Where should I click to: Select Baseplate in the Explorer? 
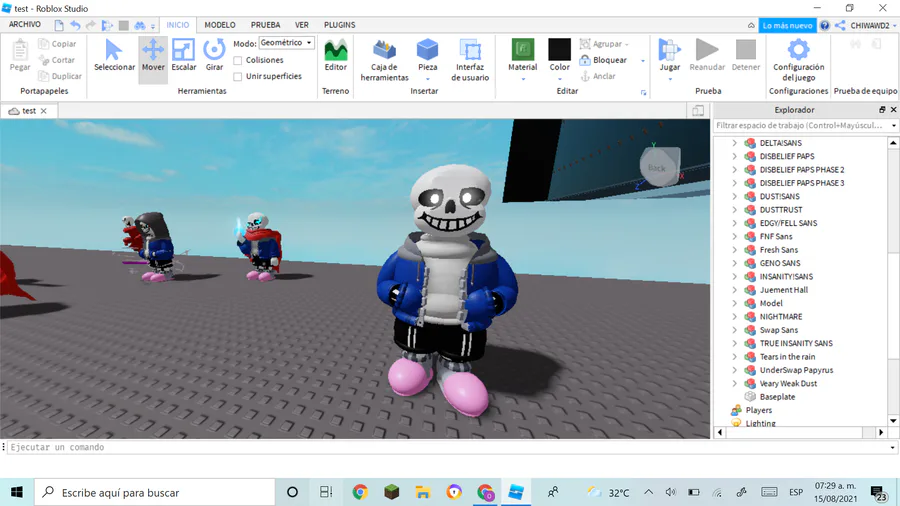pos(777,397)
